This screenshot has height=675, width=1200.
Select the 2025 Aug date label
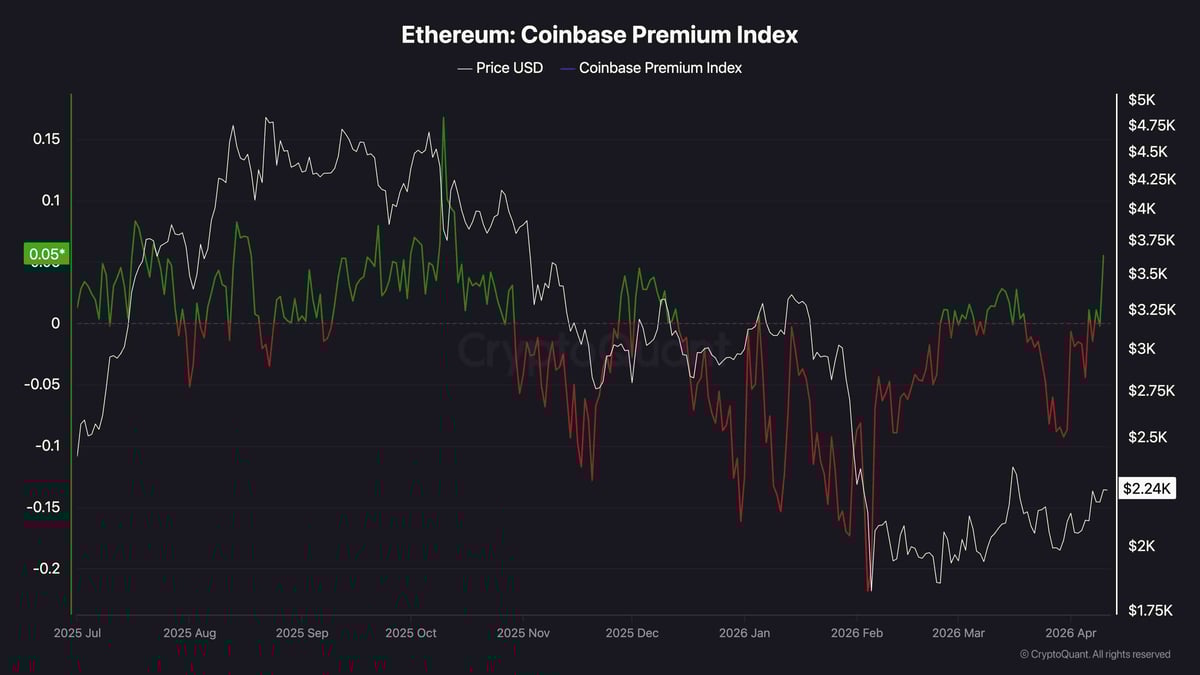pos(189,633)
